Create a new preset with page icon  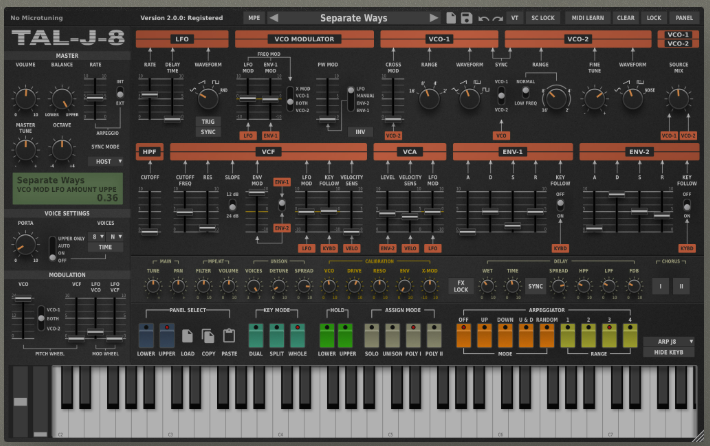click(x=451, y=18)
